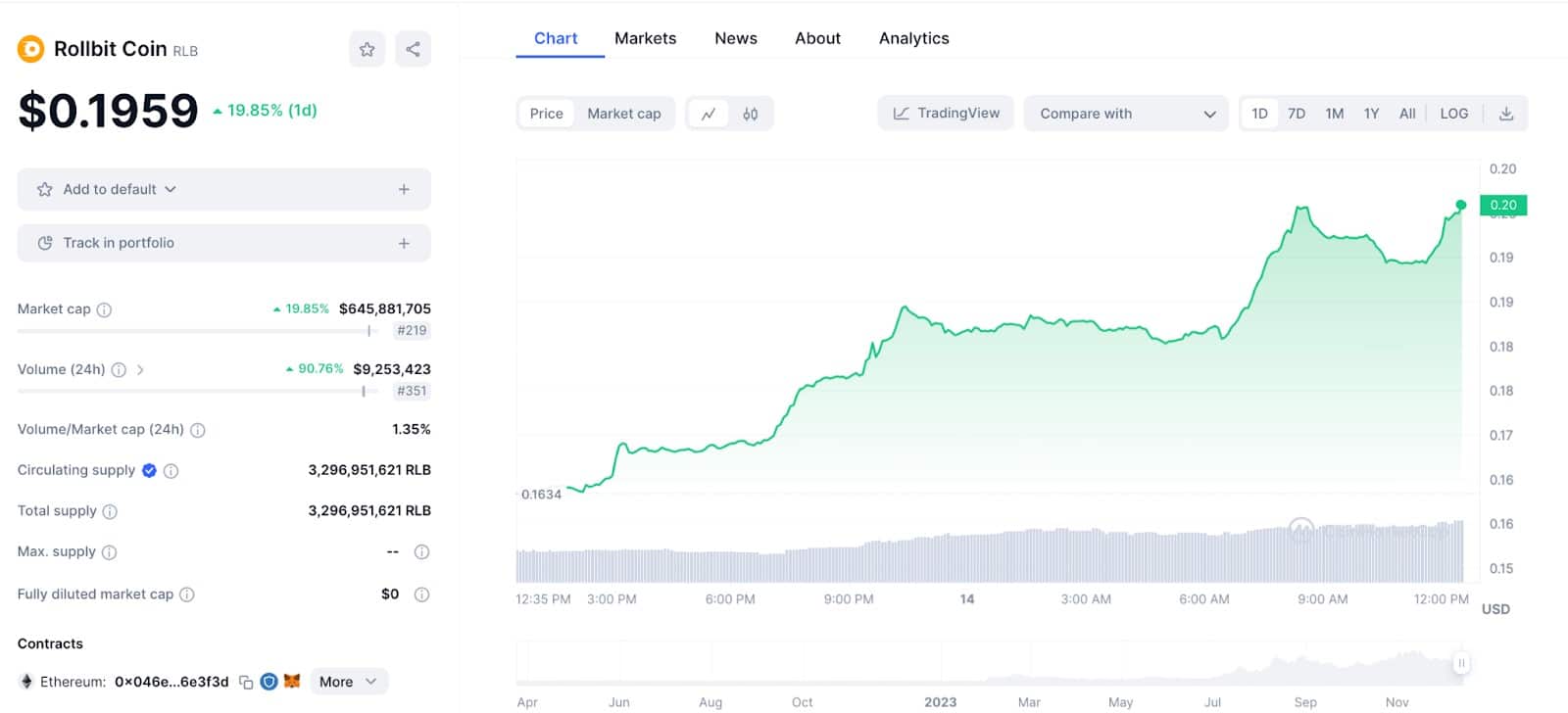Image resolution: width=1568 pixels, height=713 pixels.
Task: Click Track in portfolio button
Action: (x=223, y=243)
